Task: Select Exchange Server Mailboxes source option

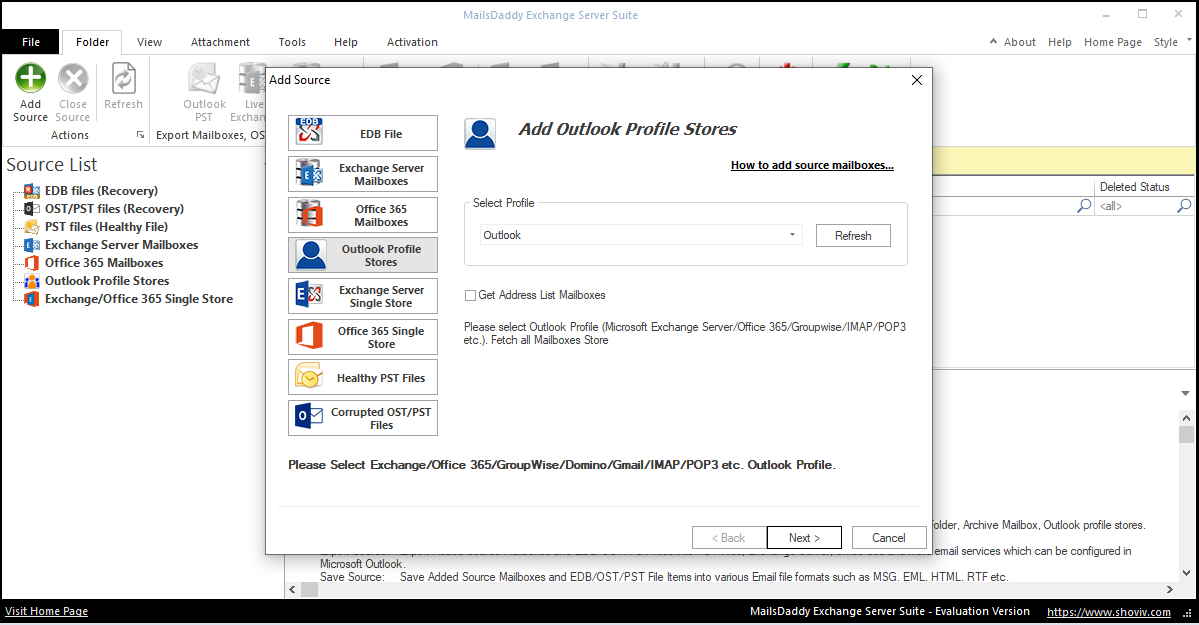Action: pos(362,174)
